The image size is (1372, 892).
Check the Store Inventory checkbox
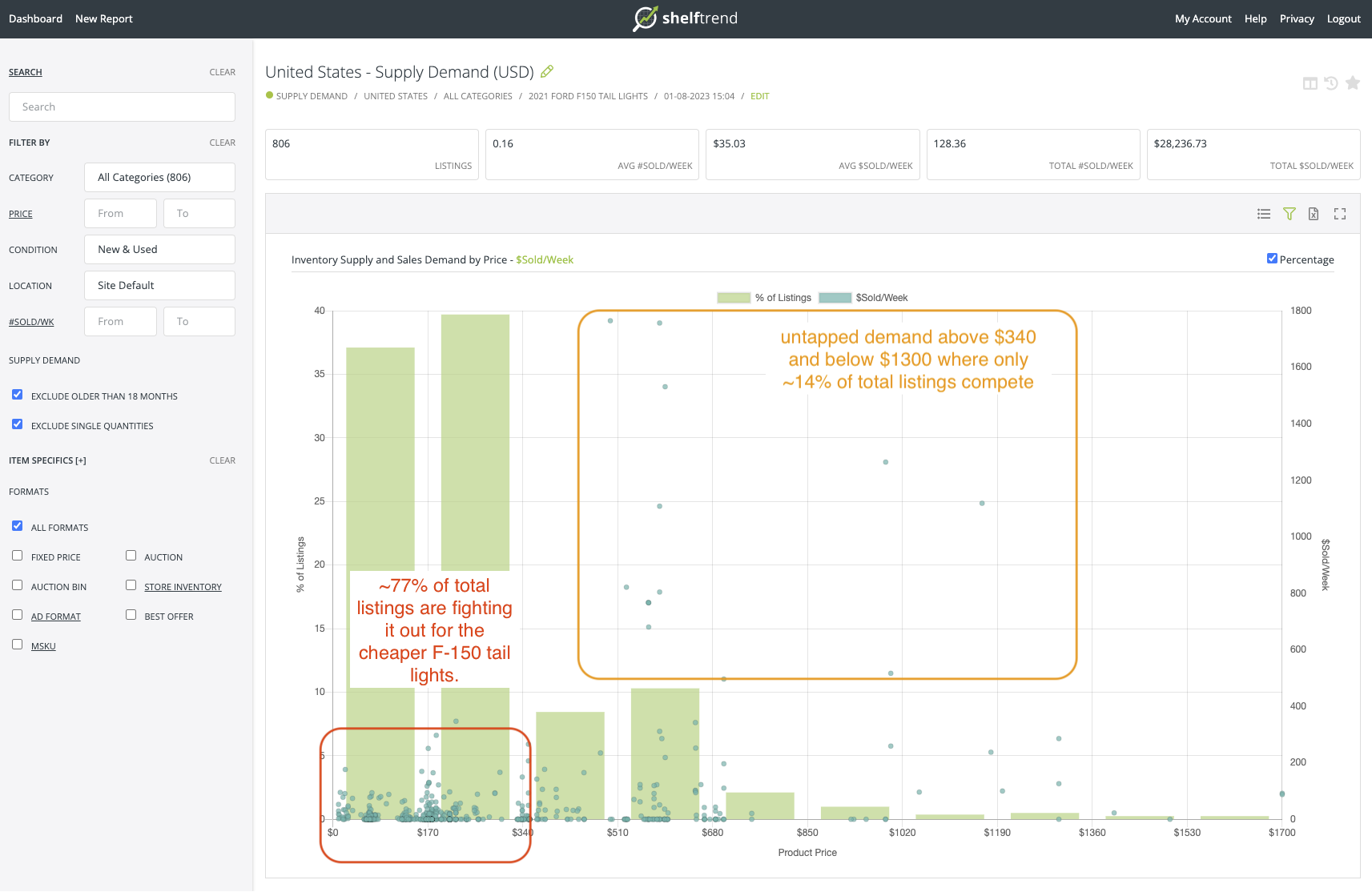pyautogui.click(x=131, y=585)
